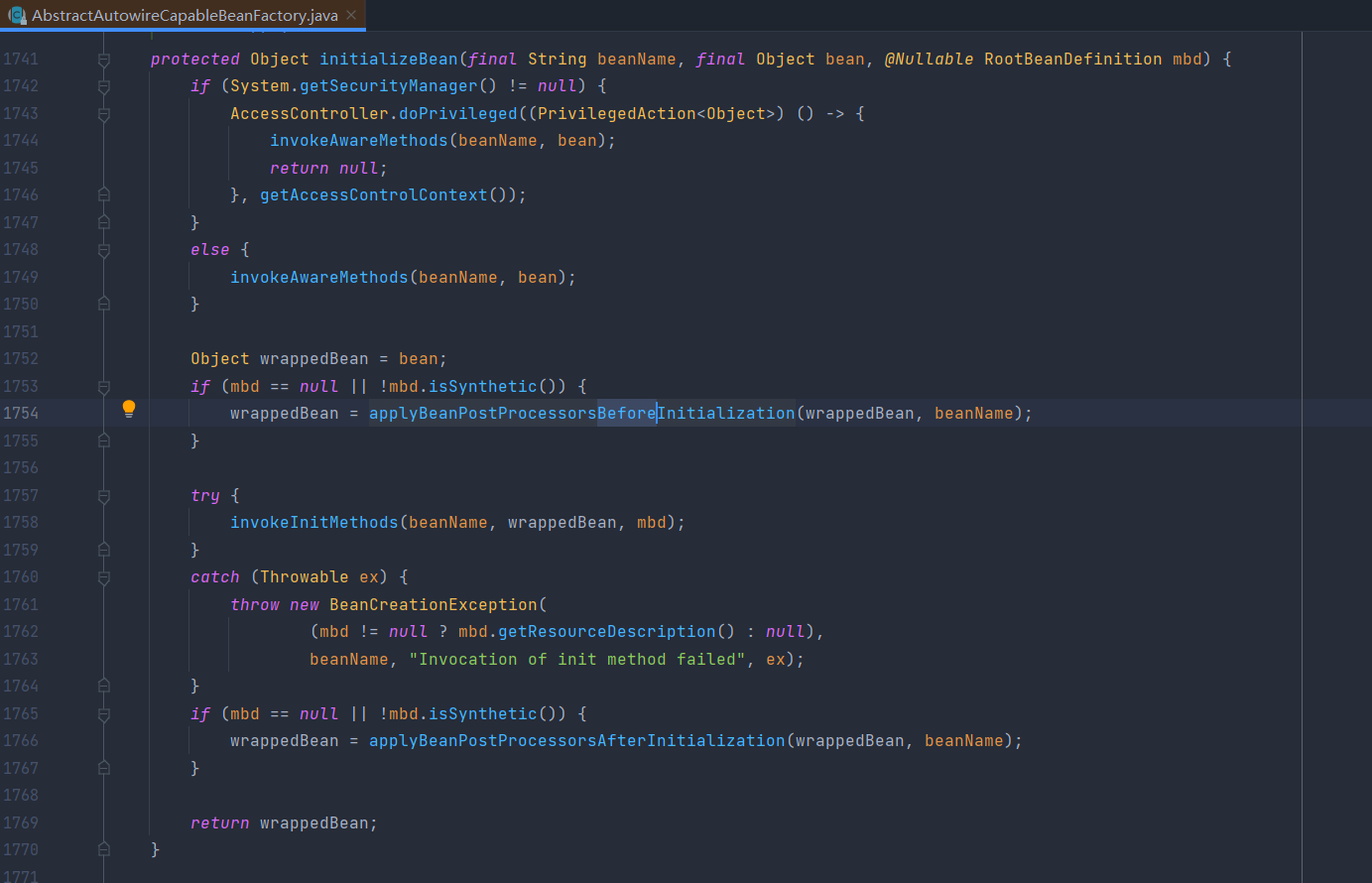Click the AccessController class reference
The width and height of the screenshot is (1372, 883).
(310, 114)
